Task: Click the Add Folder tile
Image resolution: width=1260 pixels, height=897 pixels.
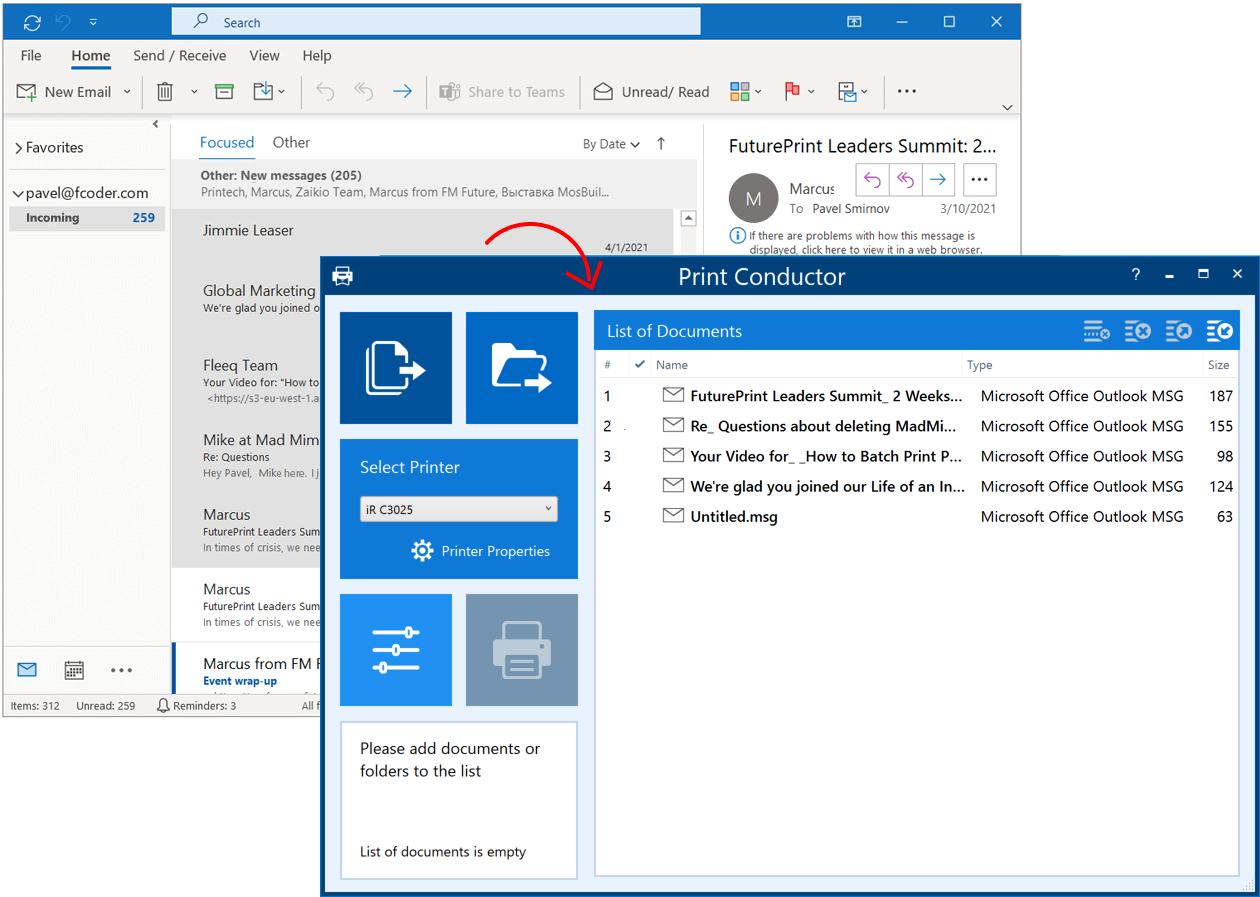Action: [521, 368]
